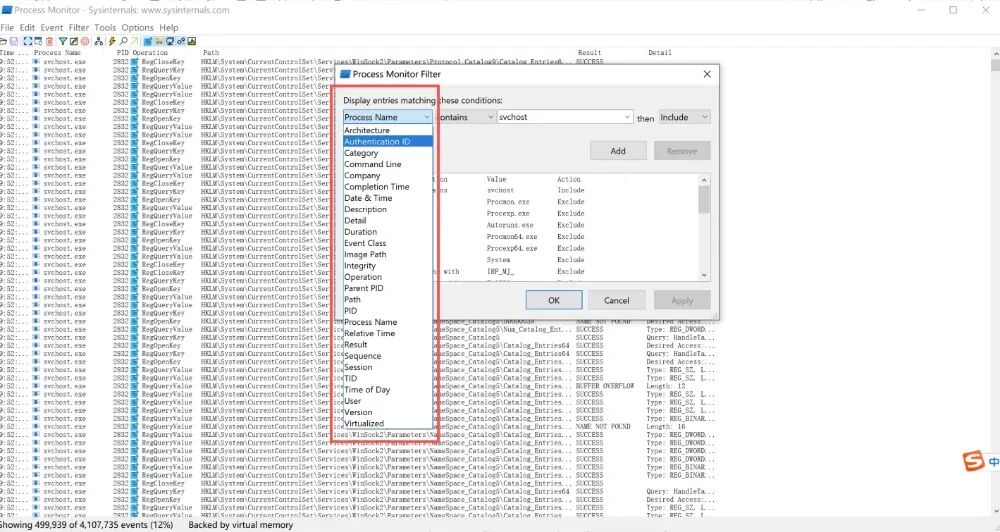Toggle the Capture events toolbar icon

[x=27, y=41]
